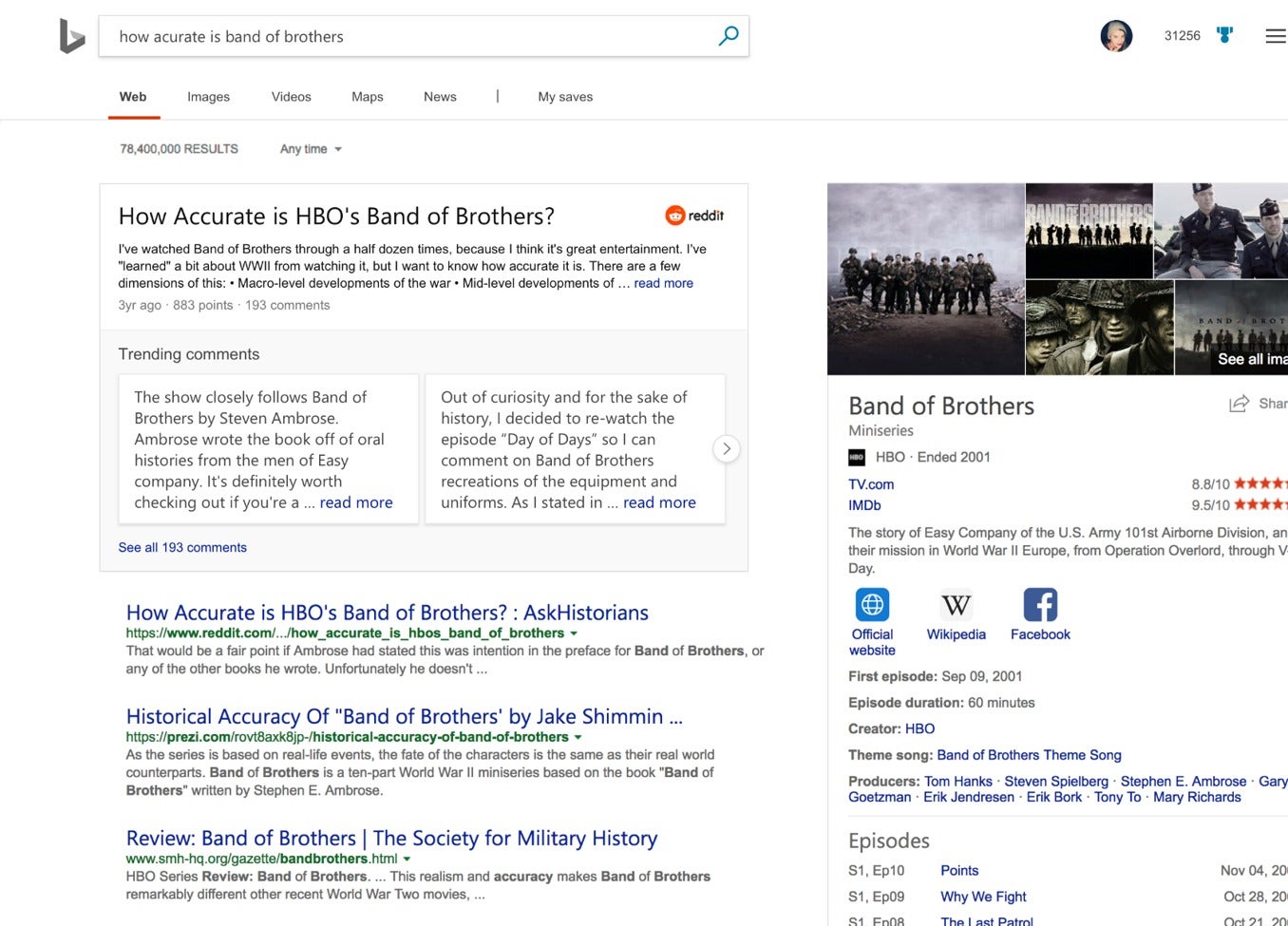The width and height of the screenshot is (1288, 926).
Task: Click the Bing logo icon
Action: (72, 36)
